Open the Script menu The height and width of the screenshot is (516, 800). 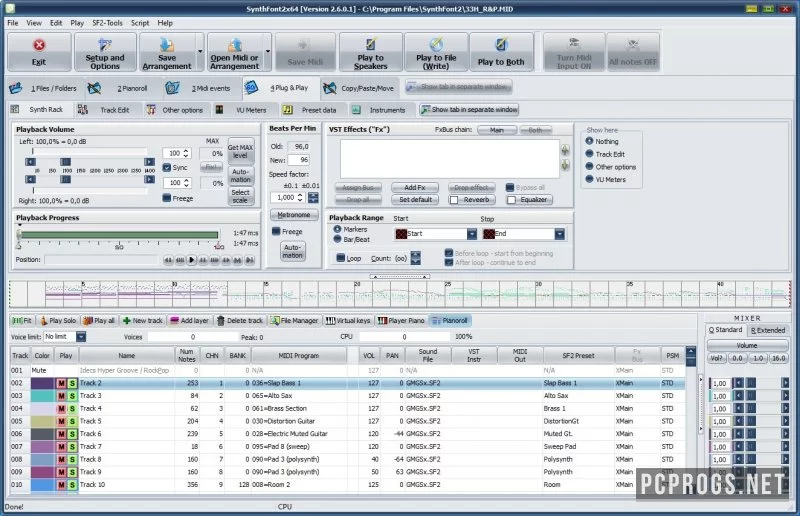[x=140, y=23]
